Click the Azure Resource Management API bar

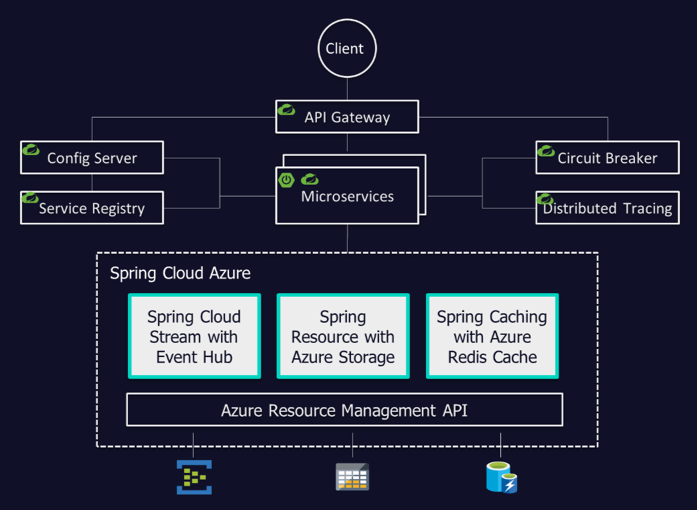coord(344,410)
